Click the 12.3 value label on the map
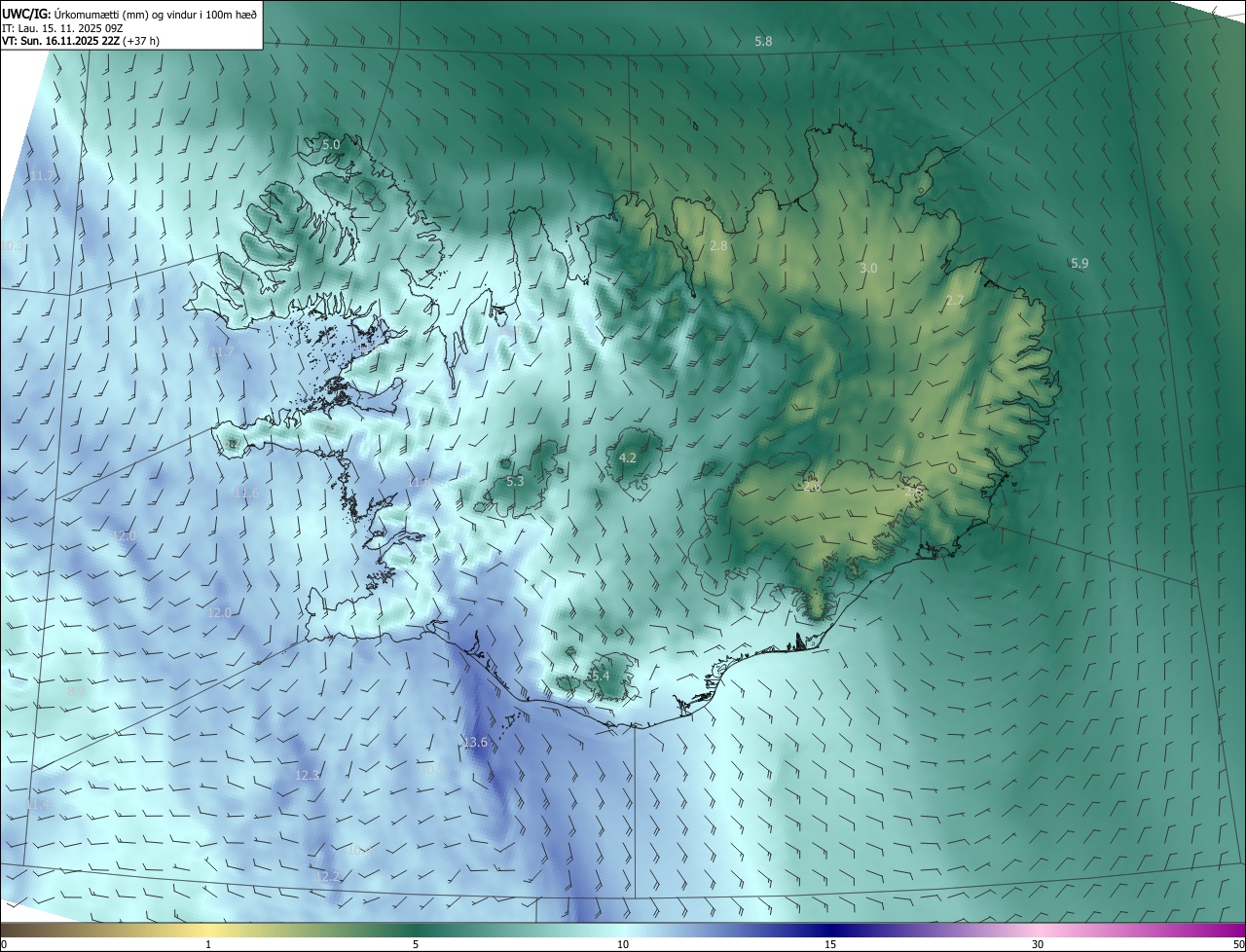Image resolution: width=1246 pixels, height=952 pixels. (307, 775)
